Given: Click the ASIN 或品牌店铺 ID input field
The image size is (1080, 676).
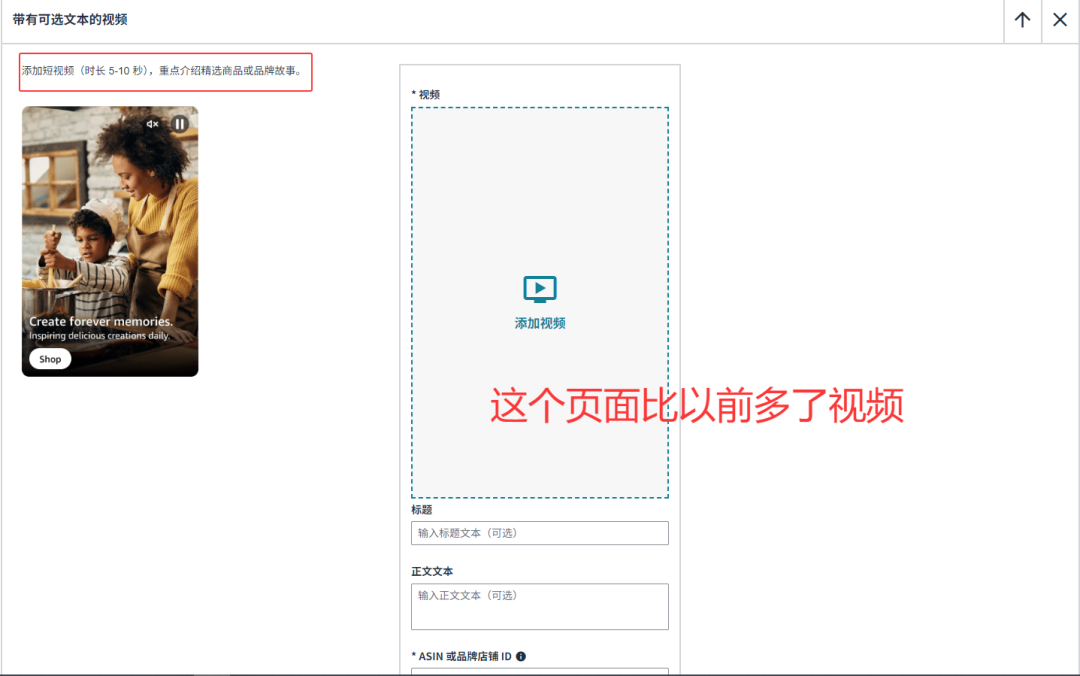Looking at the screenshot, I should click(540, 672).
